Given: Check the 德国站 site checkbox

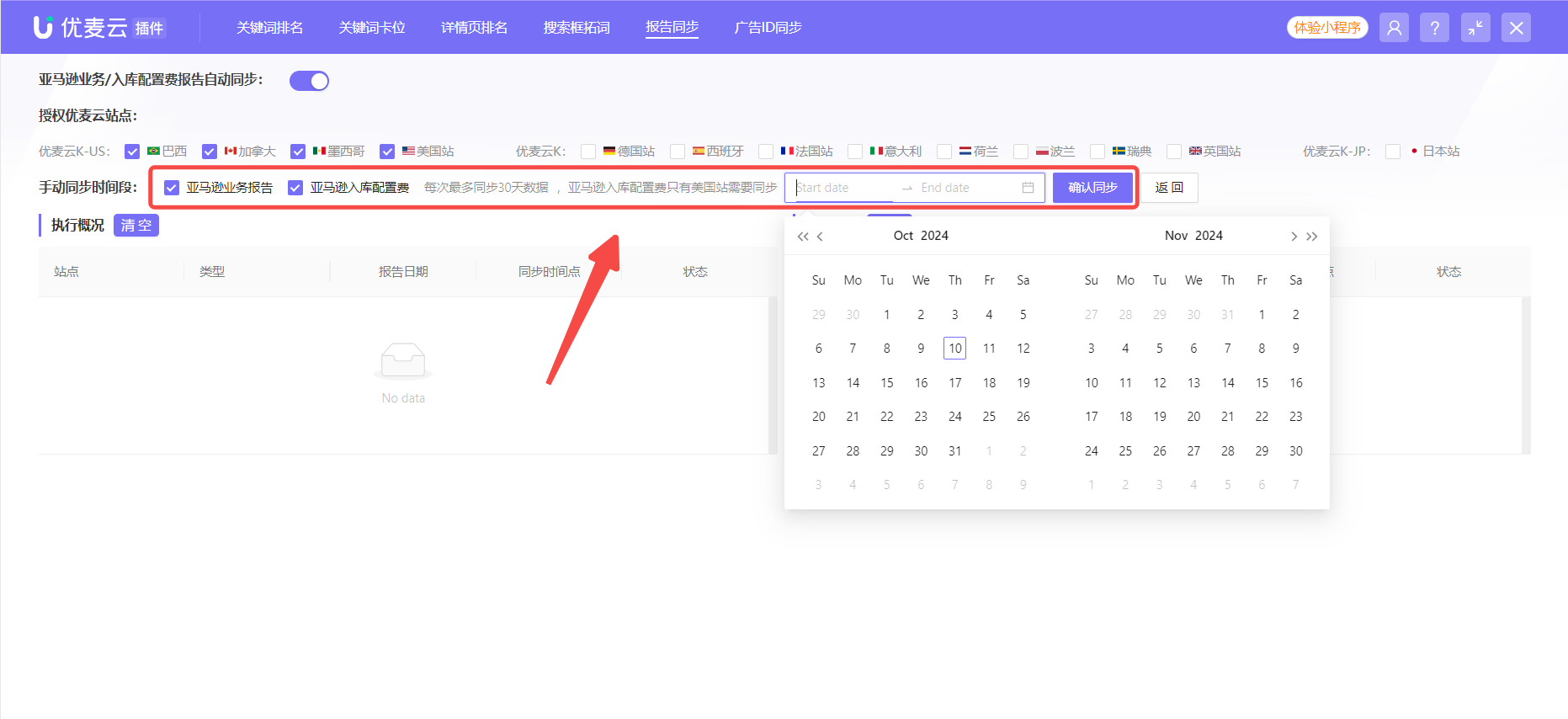Looking at the screenshot, I should [x=588, y=152].
